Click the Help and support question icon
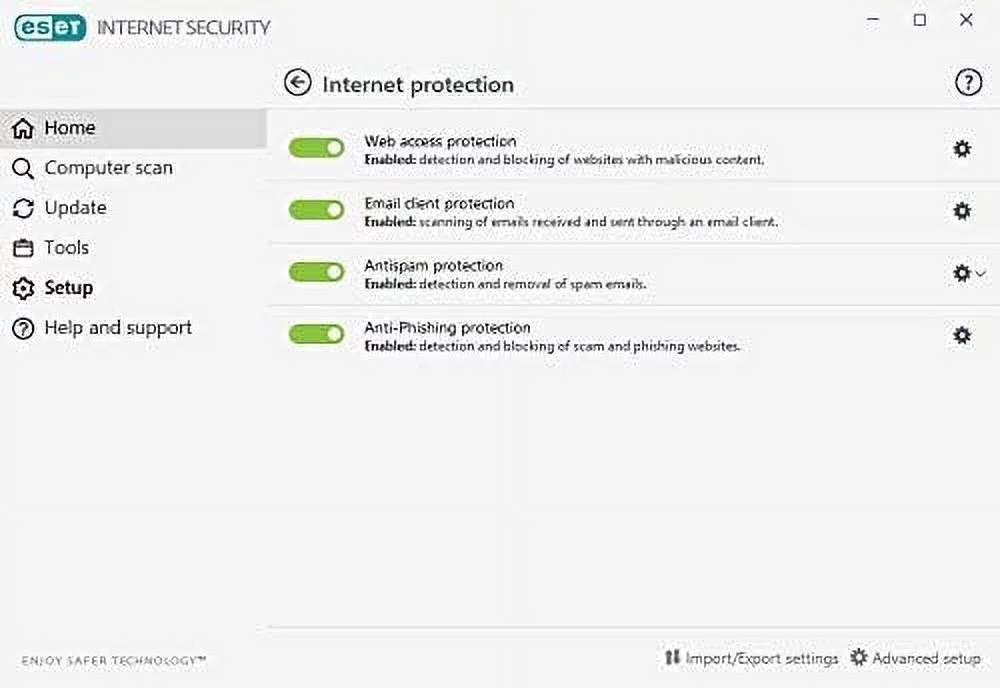Screen dimensions: 1000x688 point(22,328)
